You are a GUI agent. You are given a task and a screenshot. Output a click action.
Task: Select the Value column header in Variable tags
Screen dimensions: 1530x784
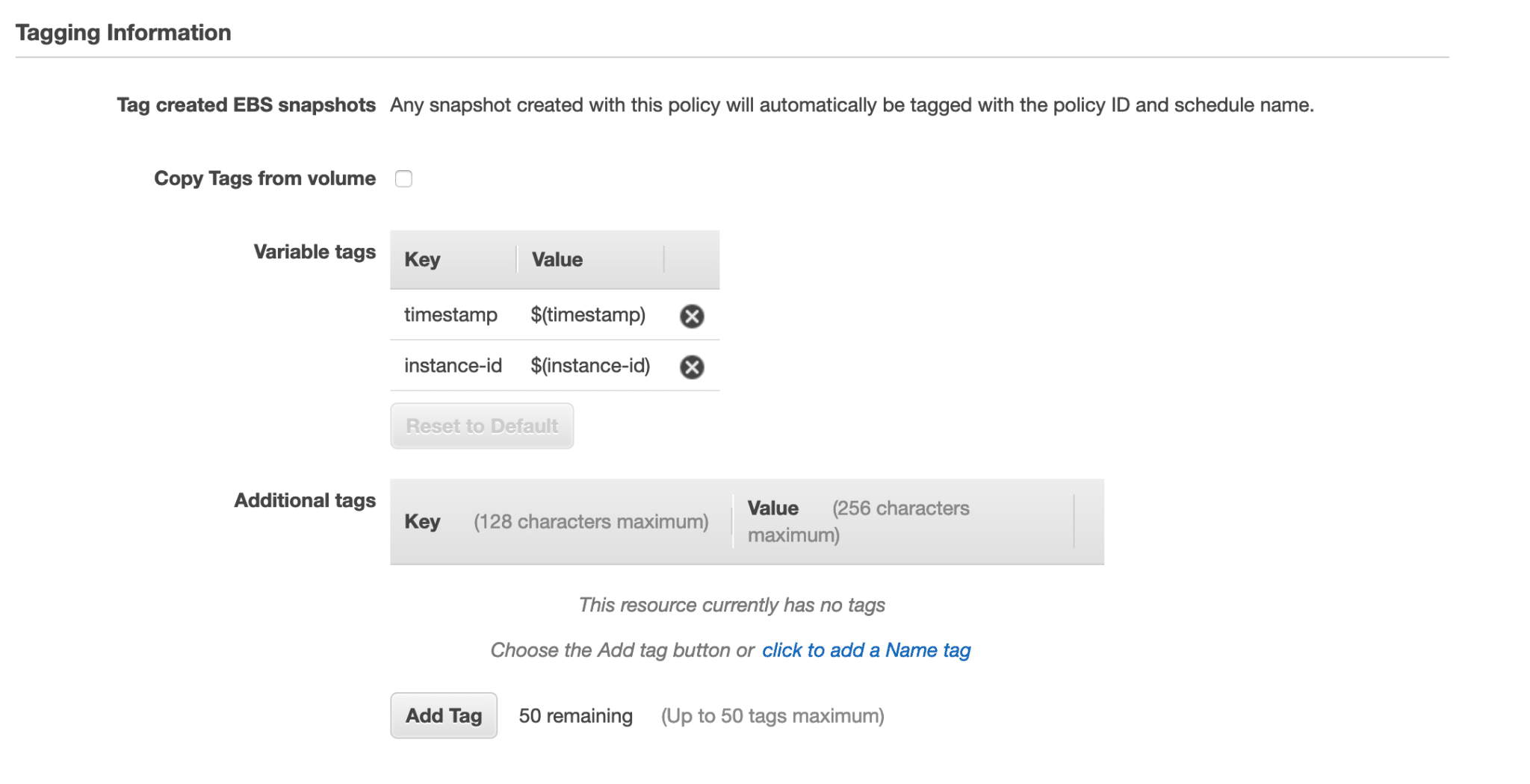(x=556, y=259)
